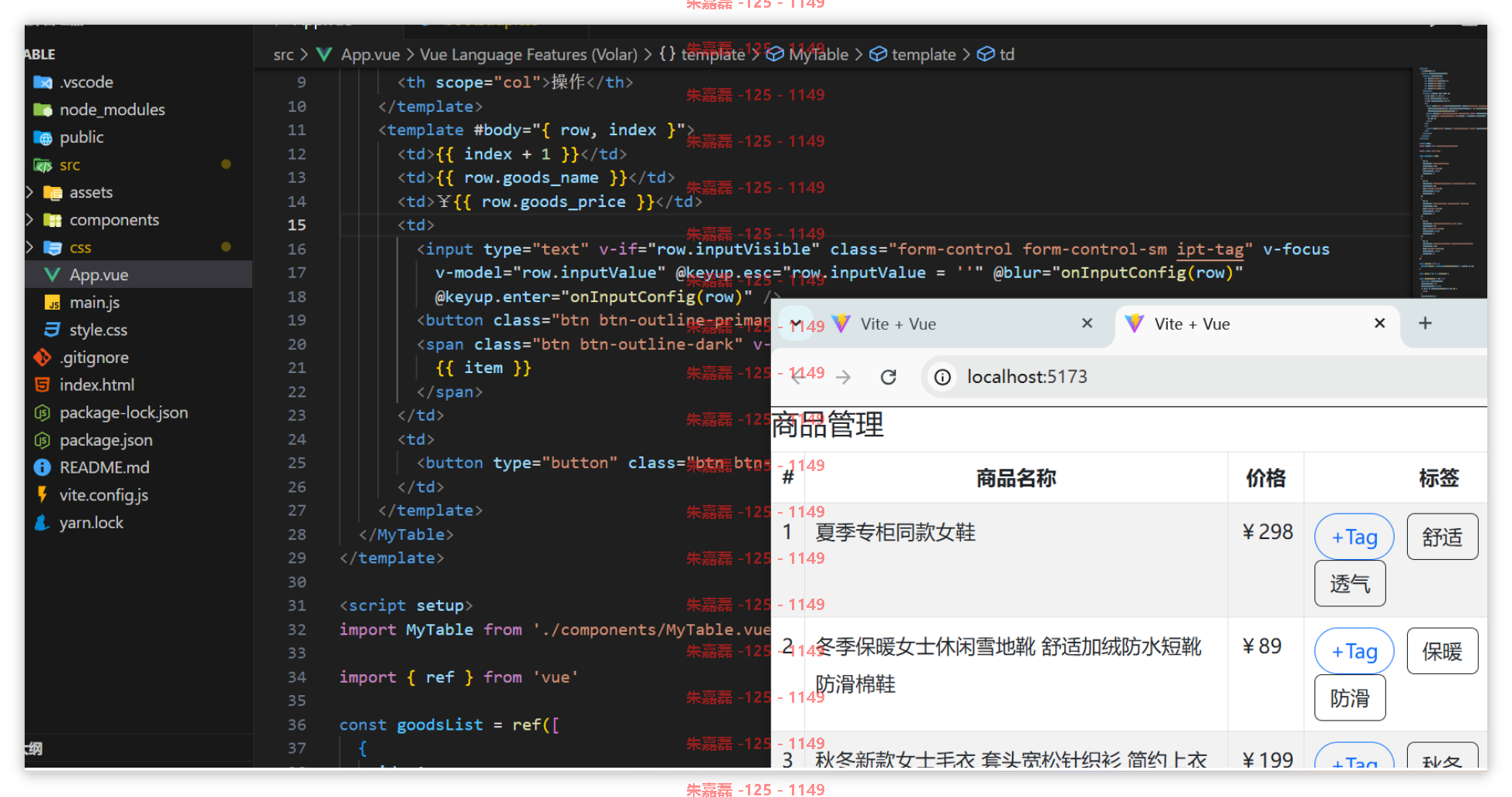
Task: Click the git icon beside .gitignore
Action: (x=42, y=358)
